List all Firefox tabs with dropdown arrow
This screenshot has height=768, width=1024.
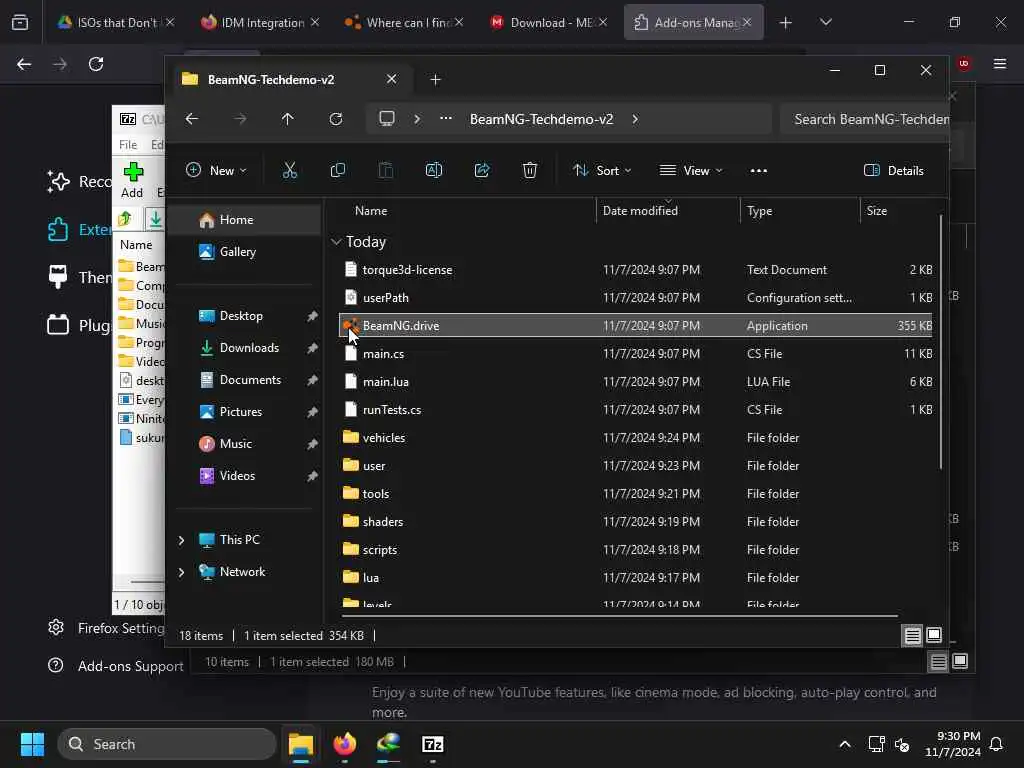825,22
